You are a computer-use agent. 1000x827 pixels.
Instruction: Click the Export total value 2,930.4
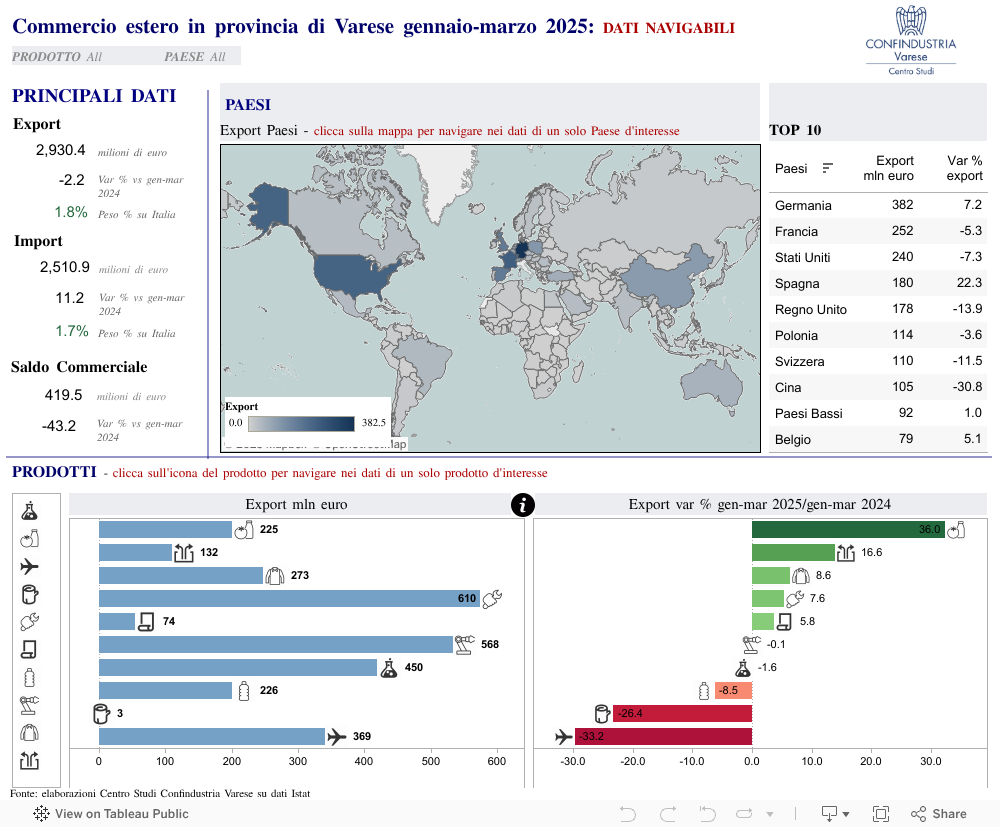61,150
